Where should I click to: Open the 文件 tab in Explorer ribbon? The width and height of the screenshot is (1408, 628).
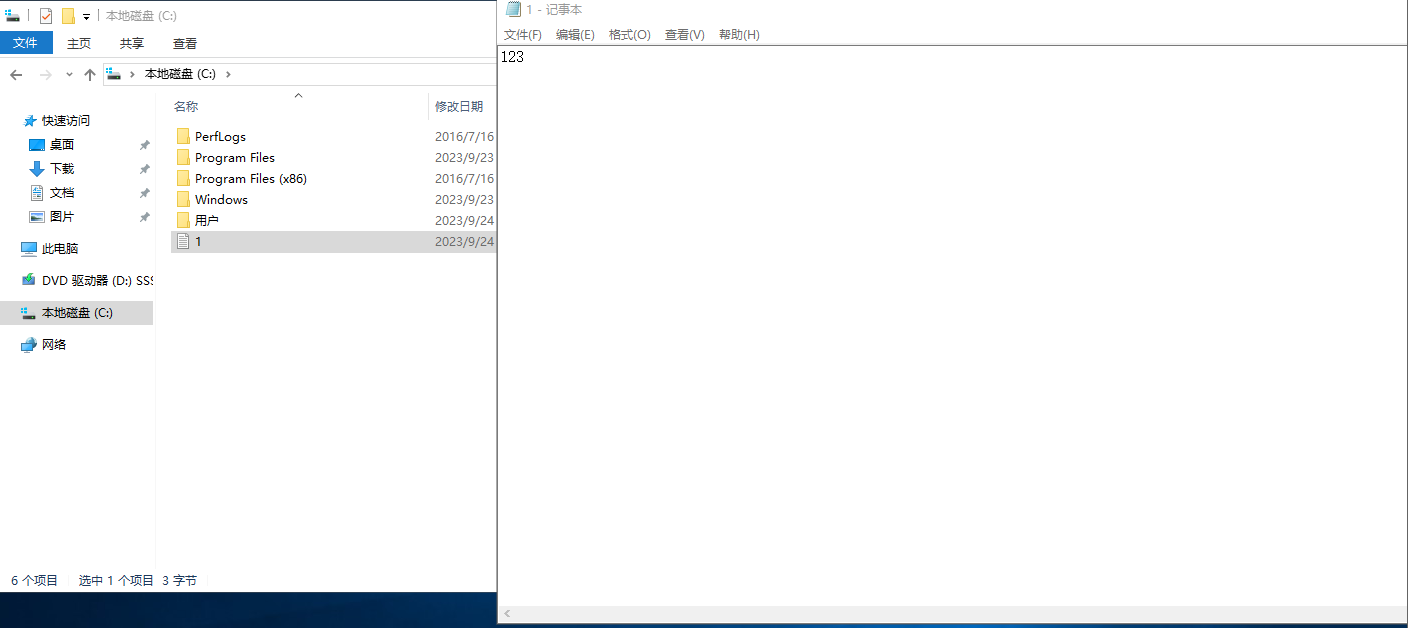(x=26, y=43)
